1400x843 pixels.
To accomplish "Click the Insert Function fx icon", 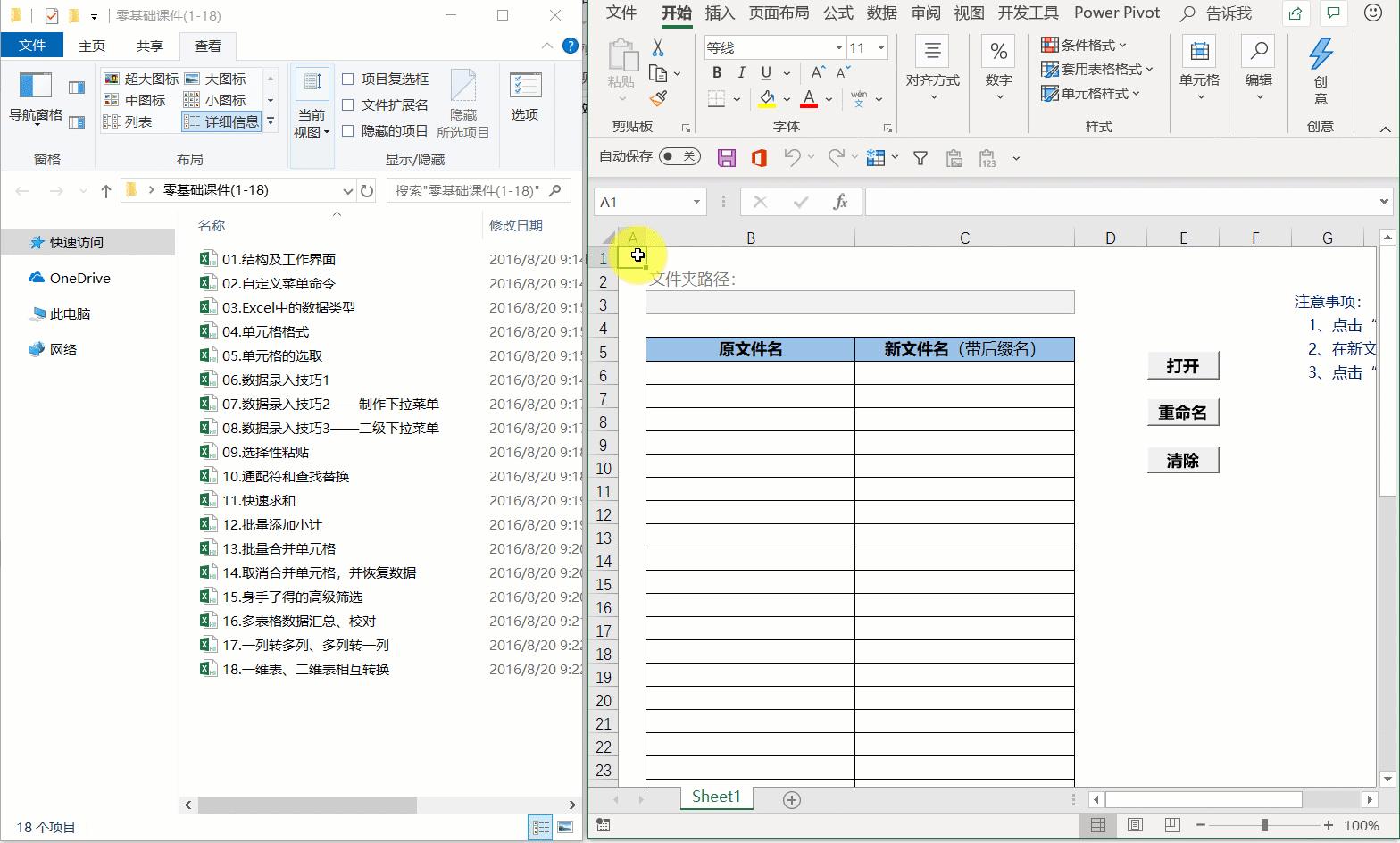I will [x=840, y=202].
